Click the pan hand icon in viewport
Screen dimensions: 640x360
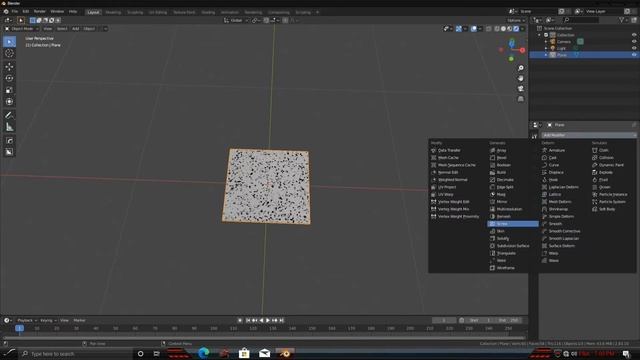521,78
